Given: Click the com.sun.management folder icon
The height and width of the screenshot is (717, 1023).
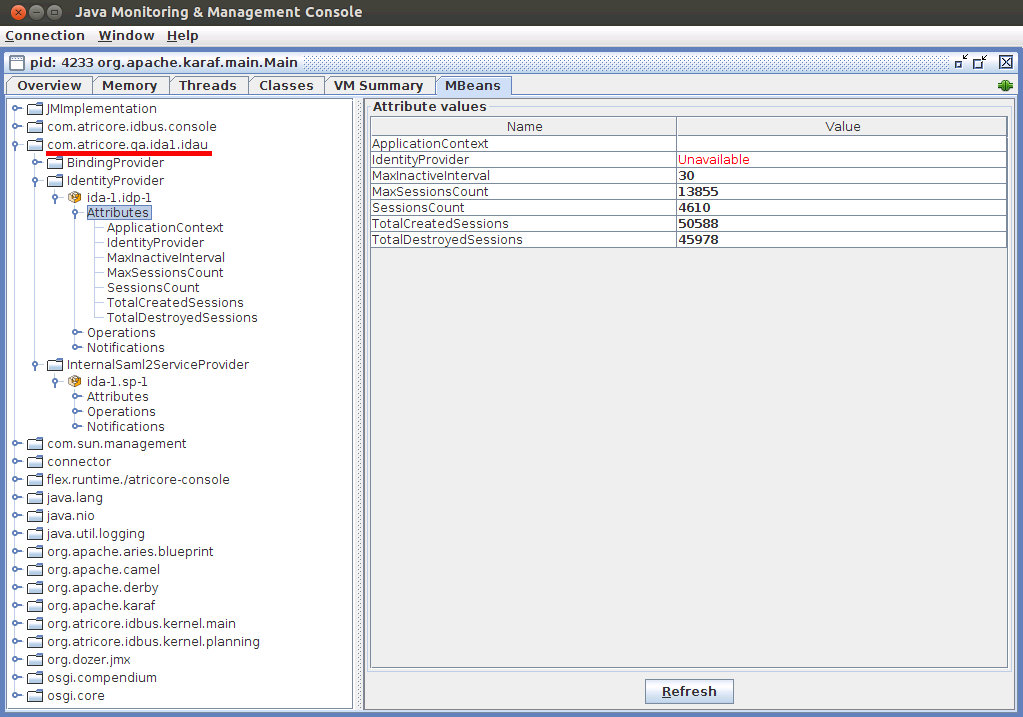Looking at the screenshot, I should [35, 444].
